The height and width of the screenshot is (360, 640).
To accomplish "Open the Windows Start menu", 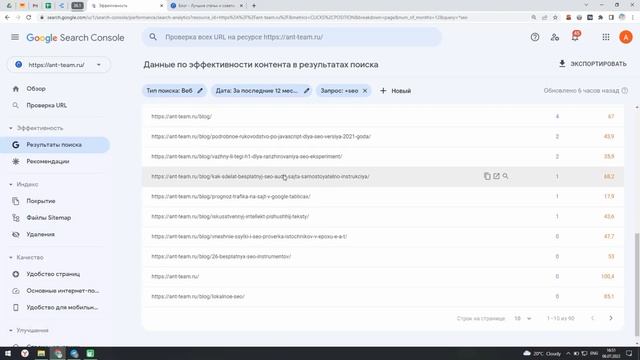I will pos(8,353).
